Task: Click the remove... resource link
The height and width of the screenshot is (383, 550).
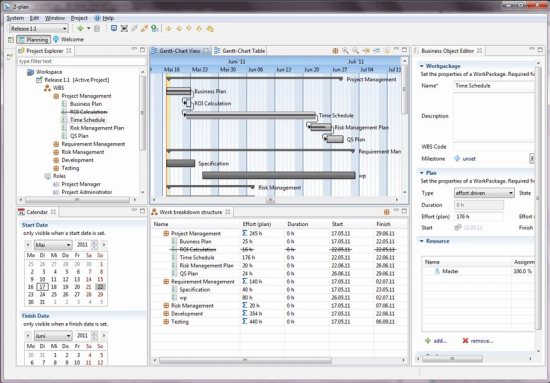Action: pyautogui.click(x=482, y=341)
